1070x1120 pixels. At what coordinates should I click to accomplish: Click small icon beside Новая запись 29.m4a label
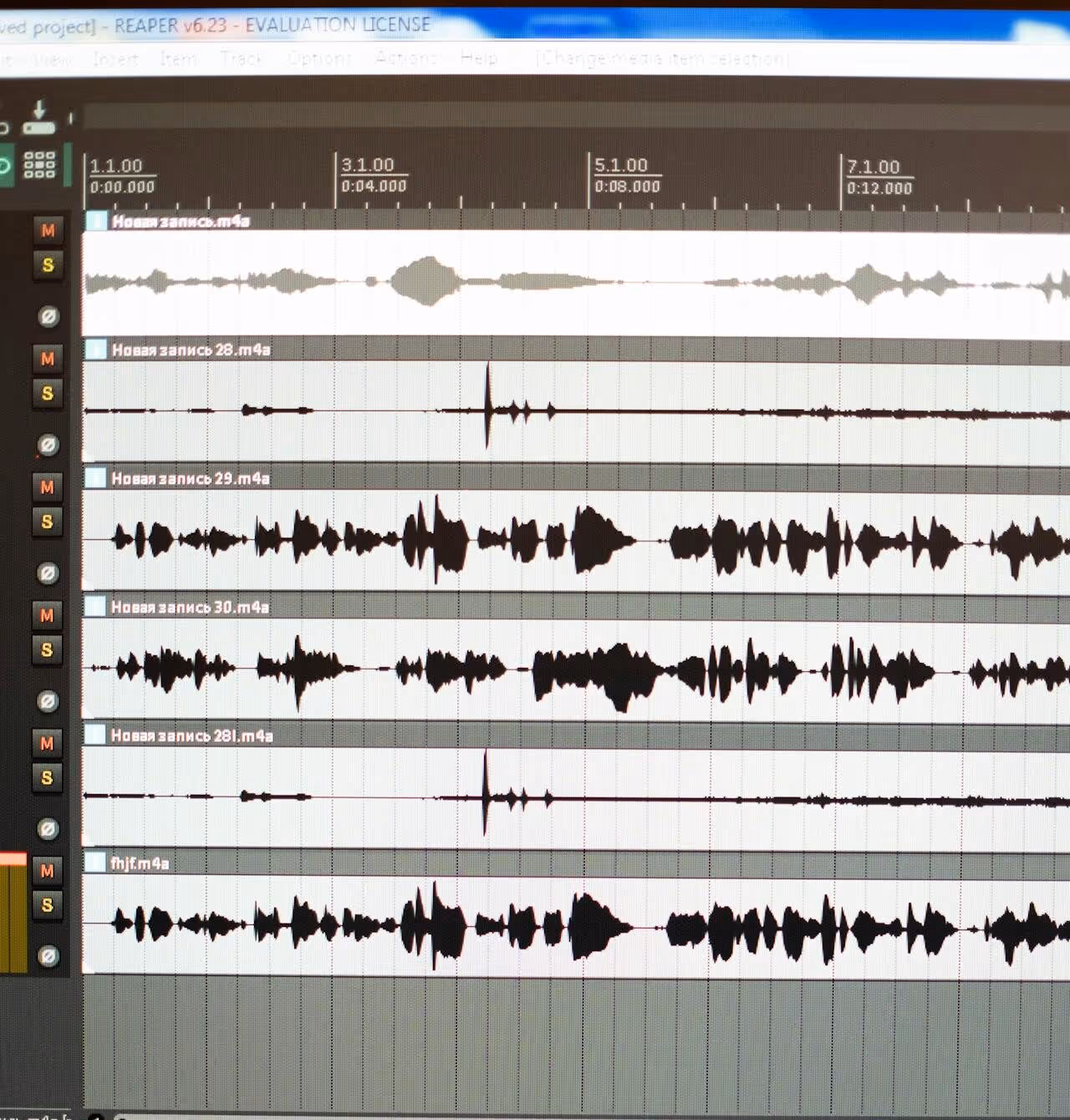coord(96,478)
